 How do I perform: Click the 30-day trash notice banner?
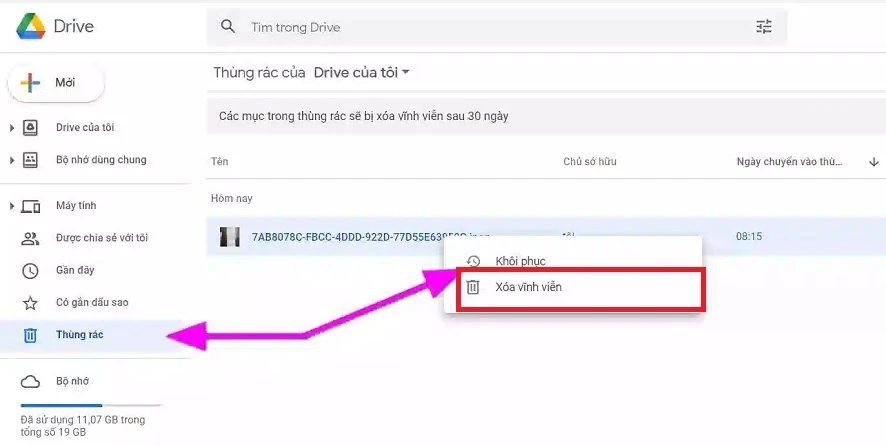point(546,116)
